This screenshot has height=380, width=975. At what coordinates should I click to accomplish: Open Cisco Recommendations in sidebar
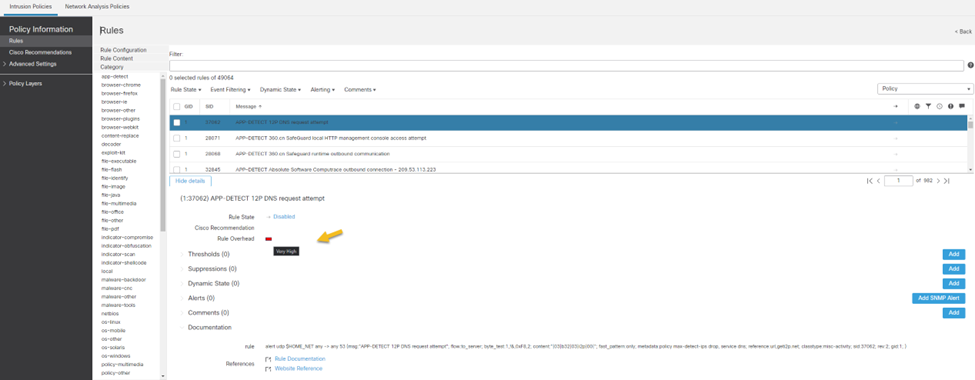(40, 52)
